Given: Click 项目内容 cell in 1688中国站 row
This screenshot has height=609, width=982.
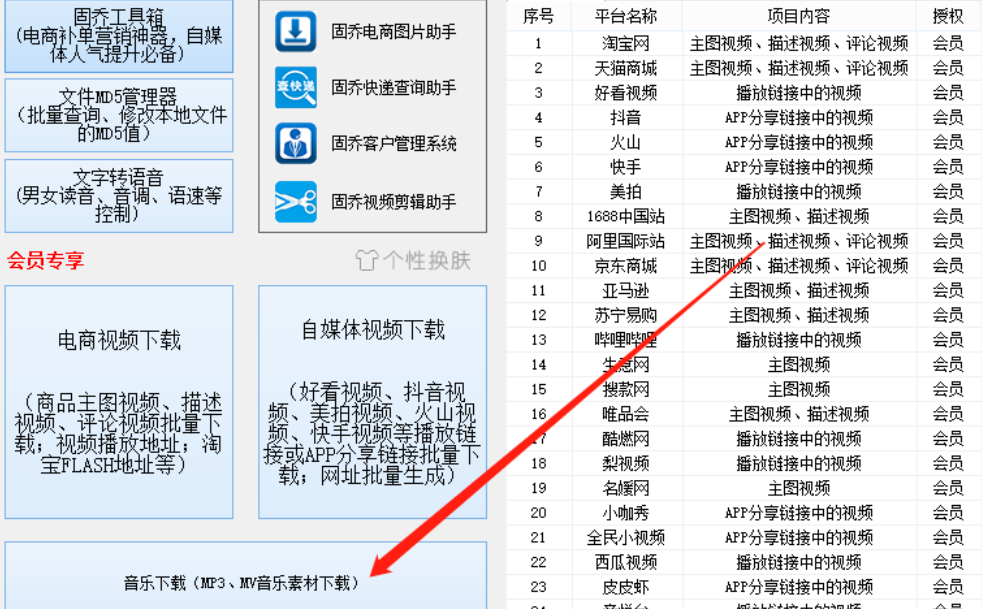Looking at the screenshot, I should pyautogui.click(x=799, y=216).
